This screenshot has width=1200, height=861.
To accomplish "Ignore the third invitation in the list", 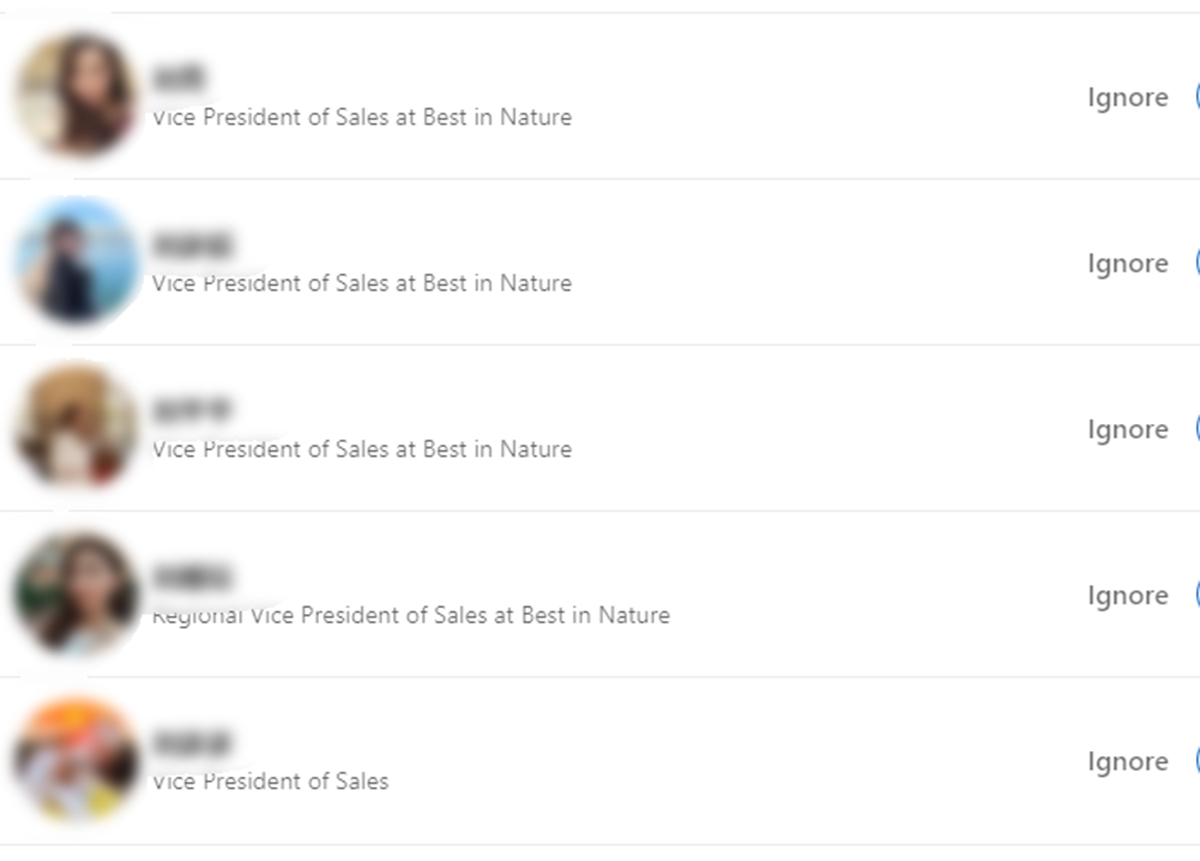I will point(1127,430).
